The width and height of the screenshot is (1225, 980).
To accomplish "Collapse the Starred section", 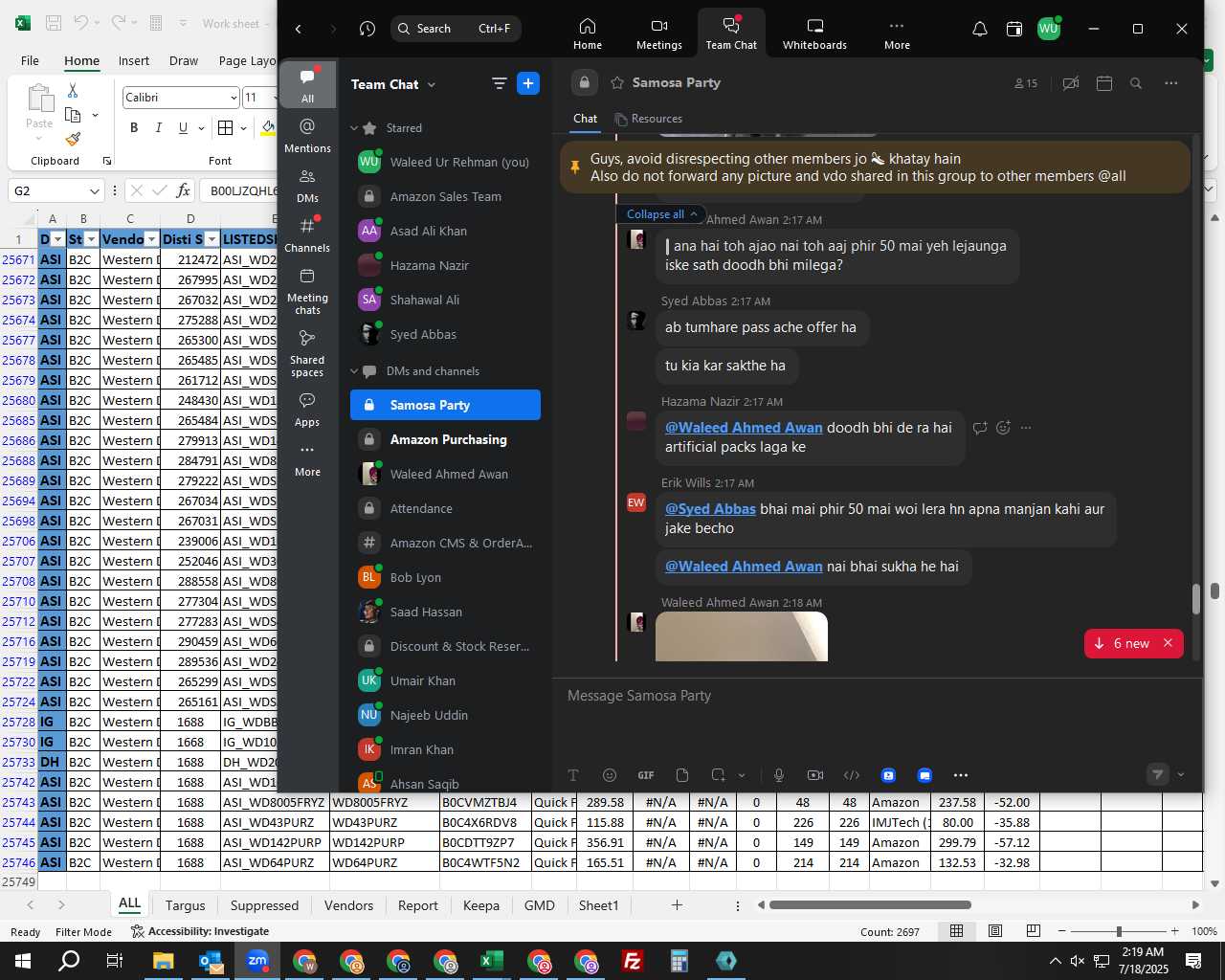I will click(354, 128).
